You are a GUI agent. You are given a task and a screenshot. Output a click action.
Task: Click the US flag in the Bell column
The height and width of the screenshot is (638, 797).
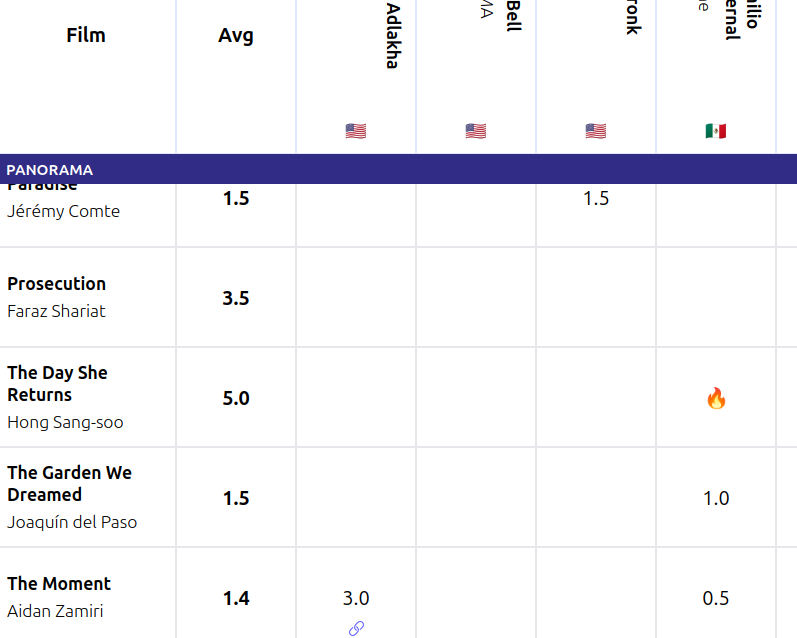(x=476, y=131)
